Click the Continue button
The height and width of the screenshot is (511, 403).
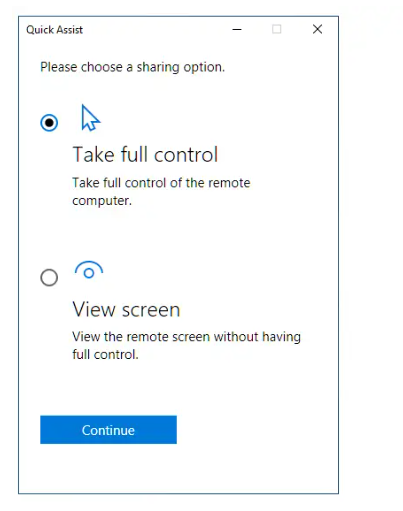pyautogui.click(x=108, y=430)
